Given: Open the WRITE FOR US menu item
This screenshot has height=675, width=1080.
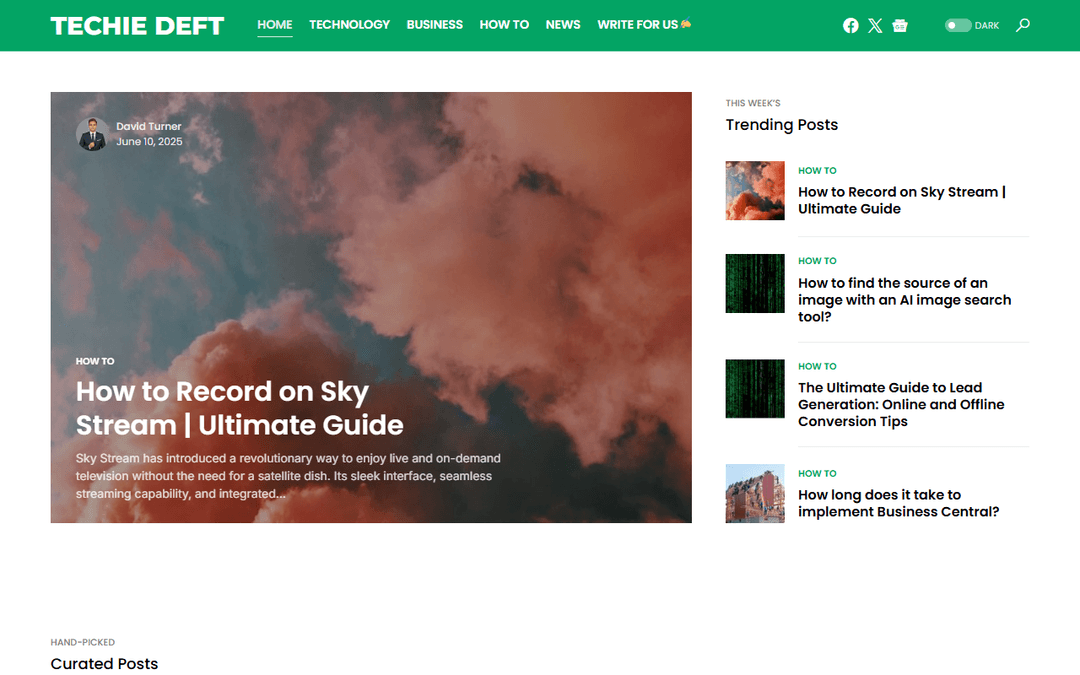Looking at the screenshot, I should click(643, 25).
